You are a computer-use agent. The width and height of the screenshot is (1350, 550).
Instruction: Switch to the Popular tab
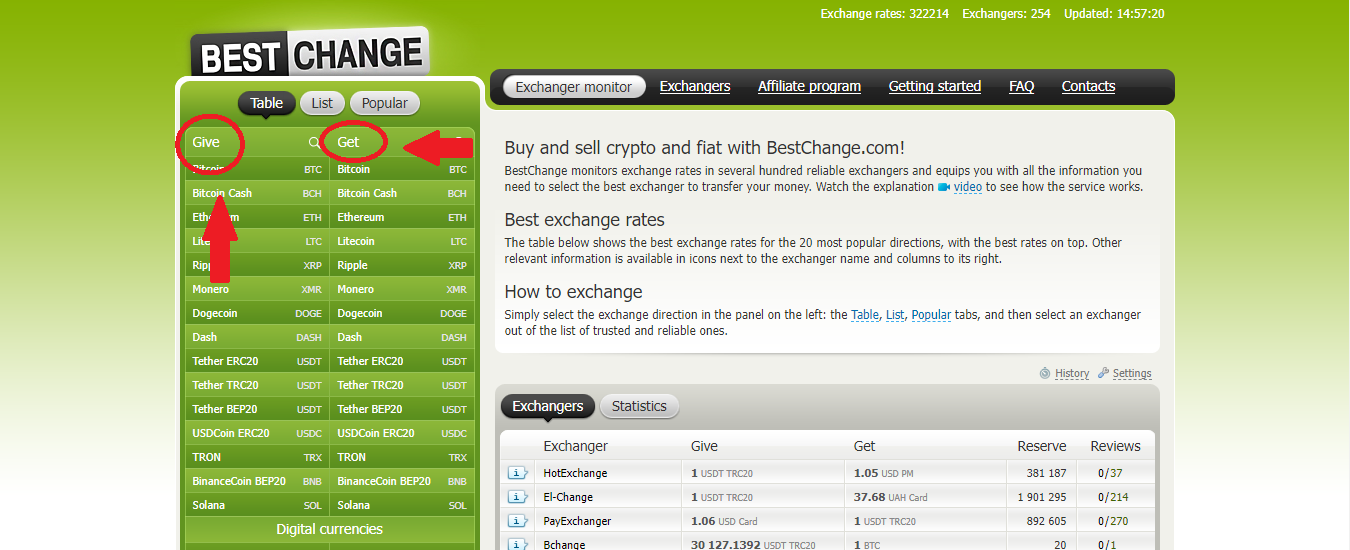pos(384,103)
